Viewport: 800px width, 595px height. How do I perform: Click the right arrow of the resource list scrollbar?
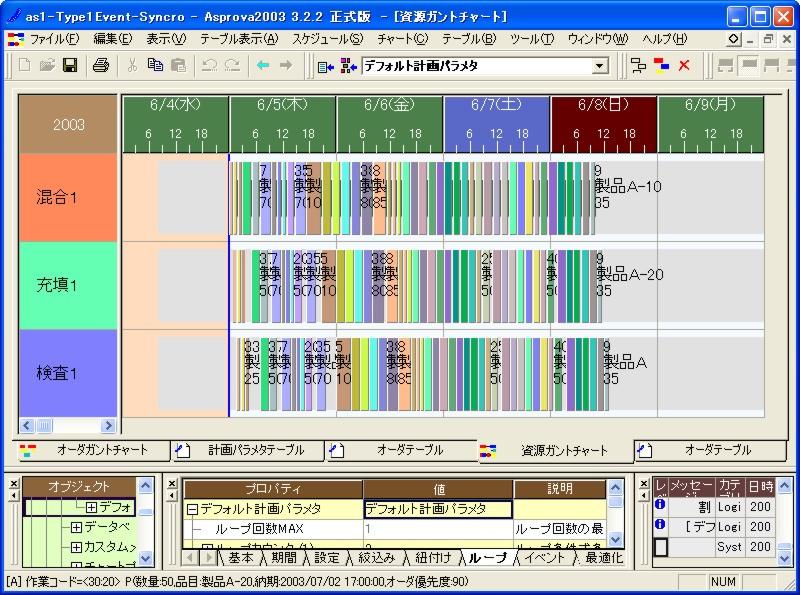tap(108, 425)
